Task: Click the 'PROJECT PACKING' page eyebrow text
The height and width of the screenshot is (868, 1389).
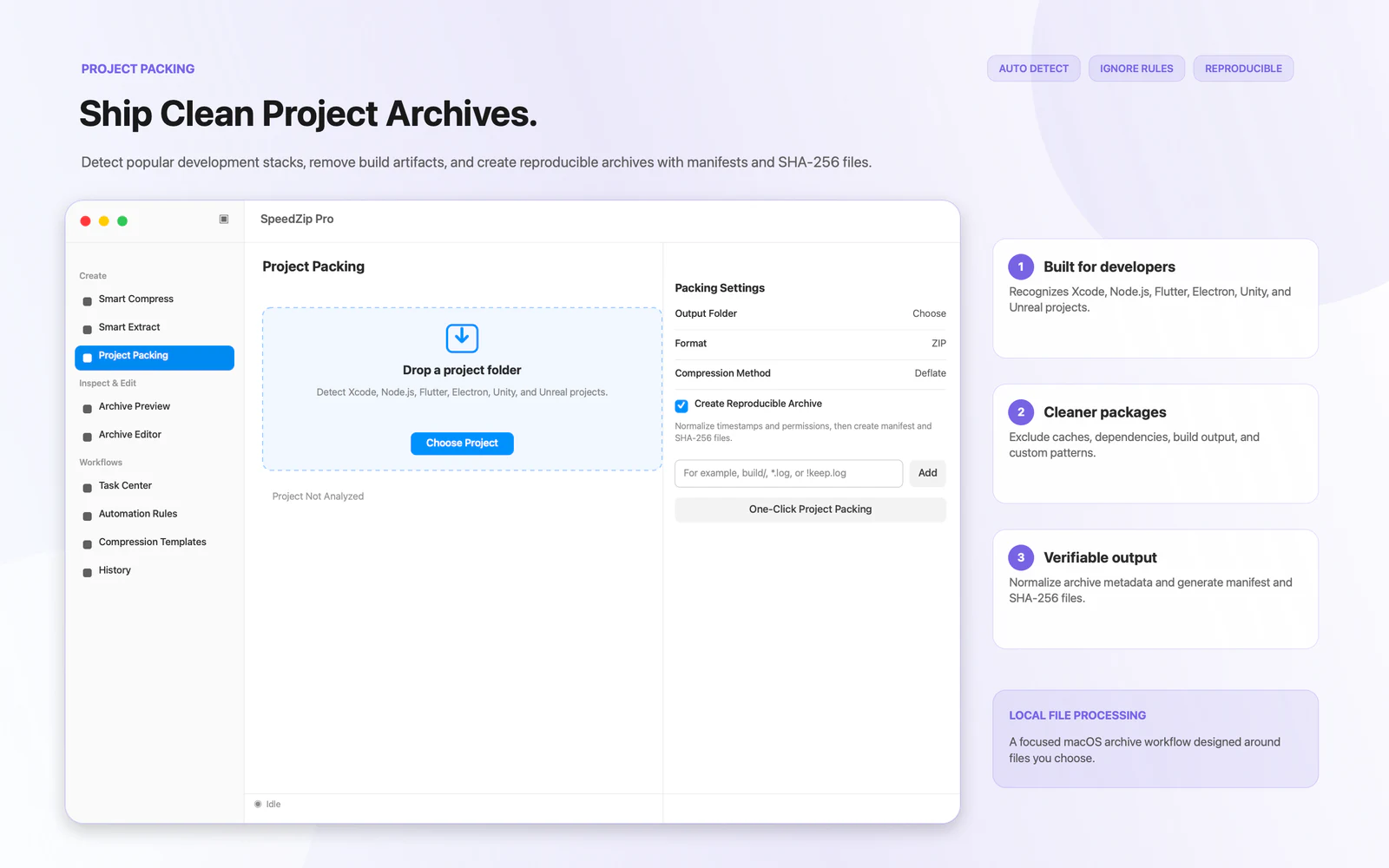Action: coord(138,69)
